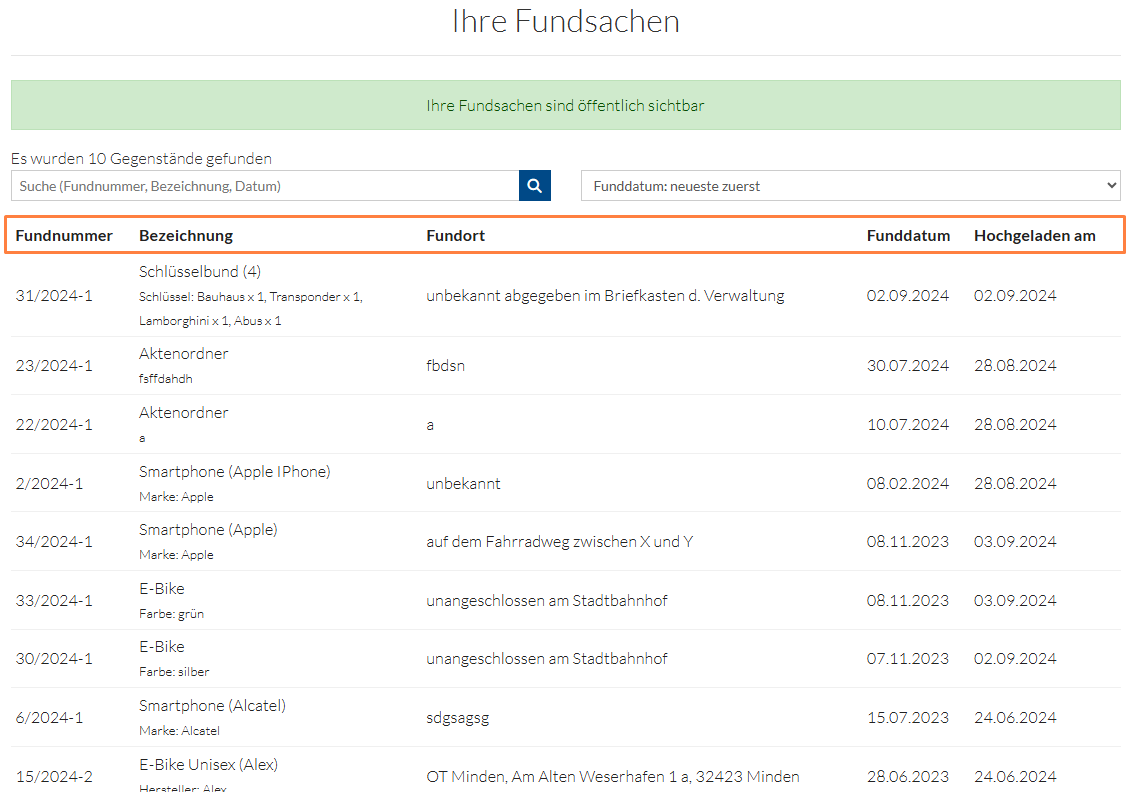Screen dimensions: 1137x792
Task: Click the green public visibility banner
Action: [565, 105]
